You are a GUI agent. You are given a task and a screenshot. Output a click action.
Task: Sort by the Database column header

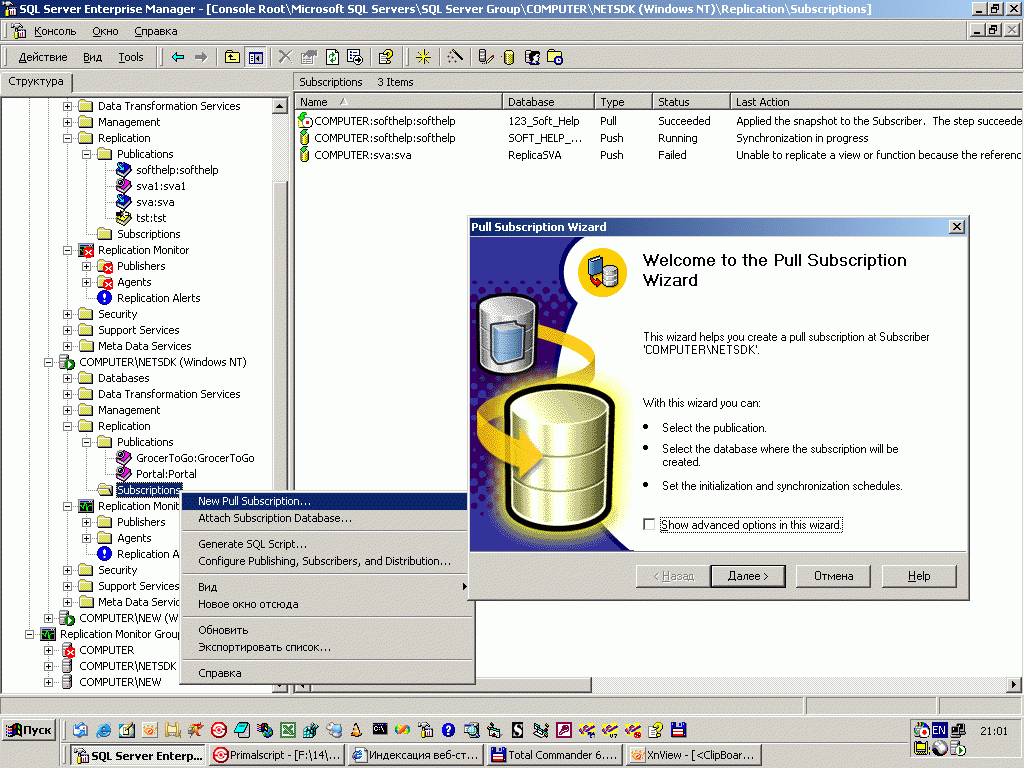click(548, 102)
